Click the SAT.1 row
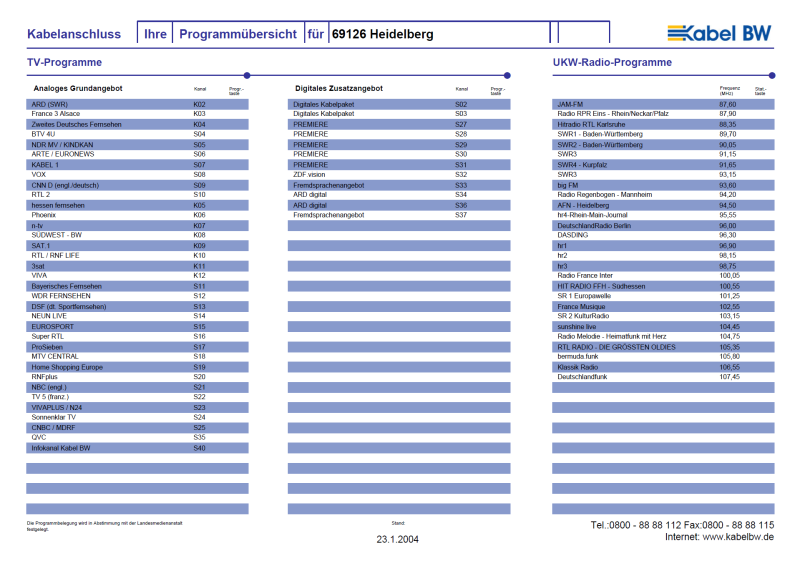The height and width of the screenshot is (566, 800). click(x=137, y=245)
